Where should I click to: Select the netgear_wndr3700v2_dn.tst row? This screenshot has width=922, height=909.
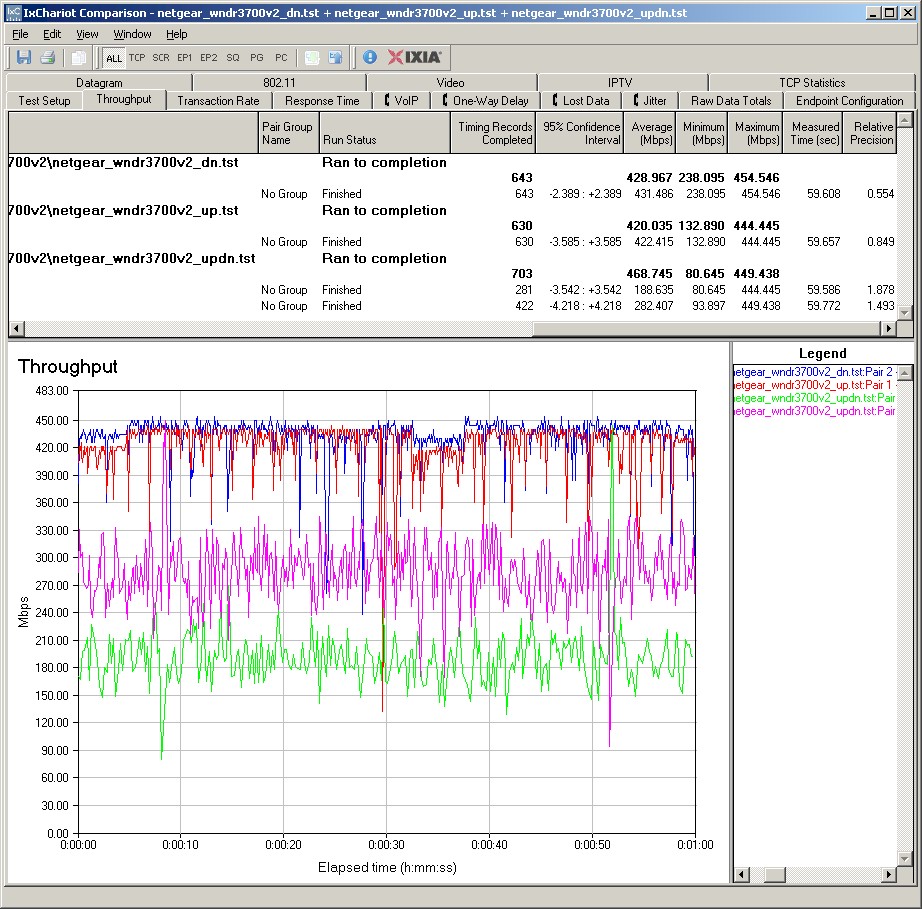pyautogui.click(x=452, y=162)
